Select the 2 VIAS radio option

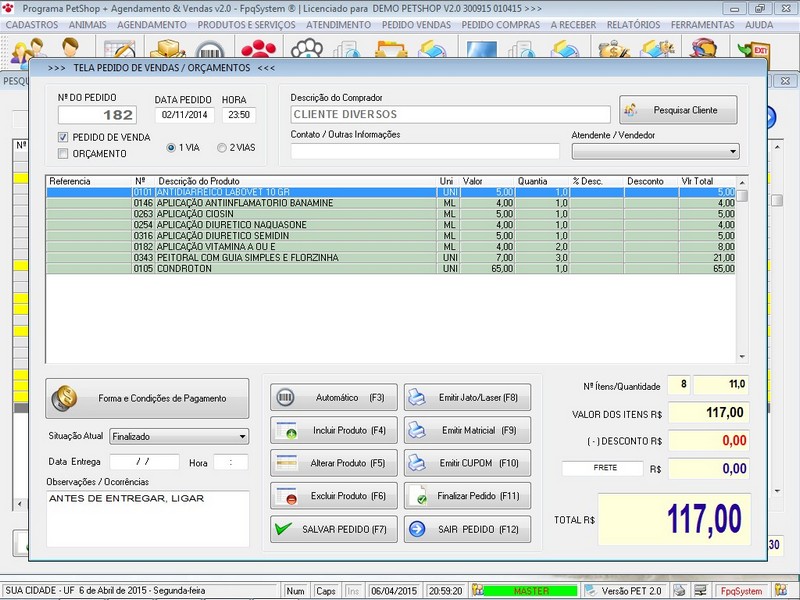tap(221, 147)
